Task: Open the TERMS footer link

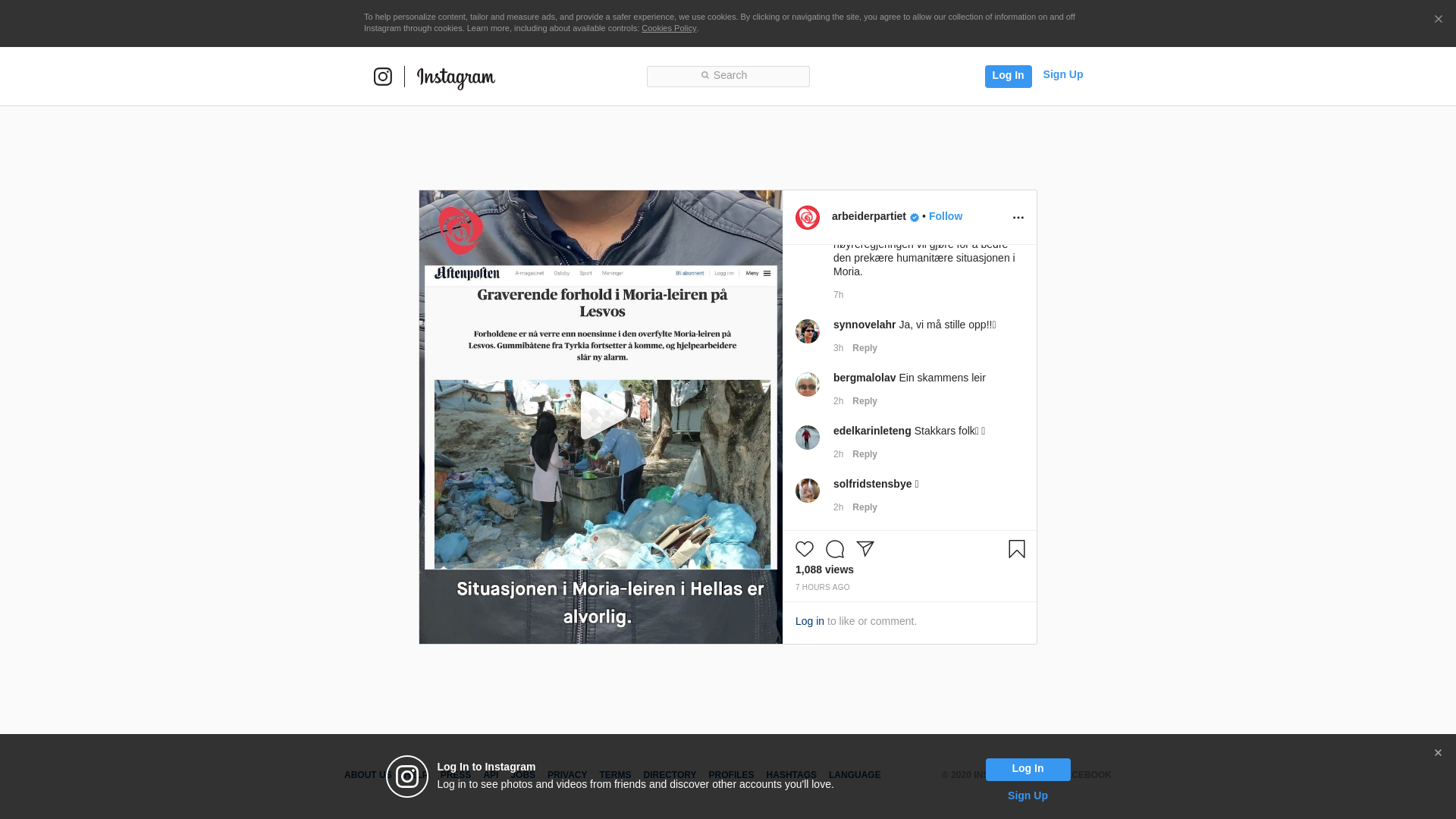Action: coord(615,775)
